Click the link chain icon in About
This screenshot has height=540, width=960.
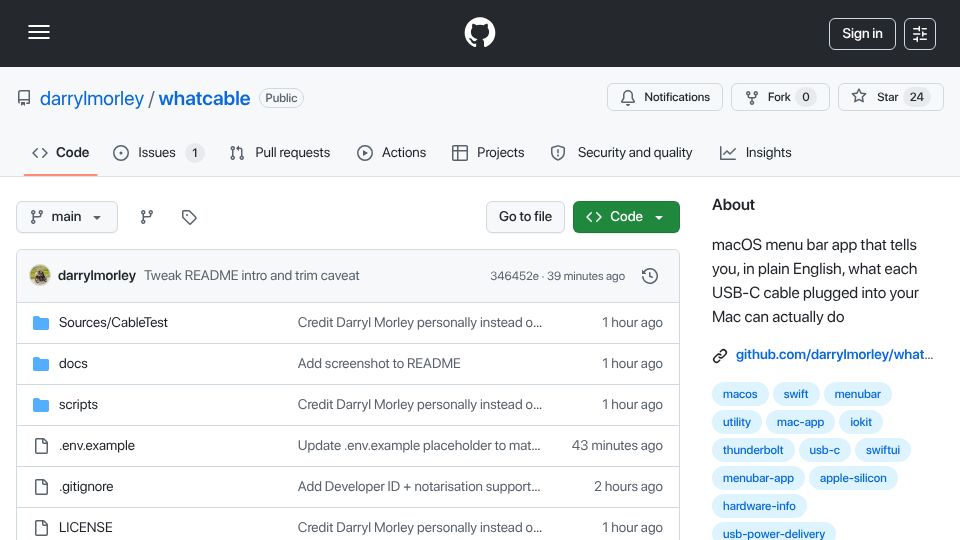[x=720, y=355]
